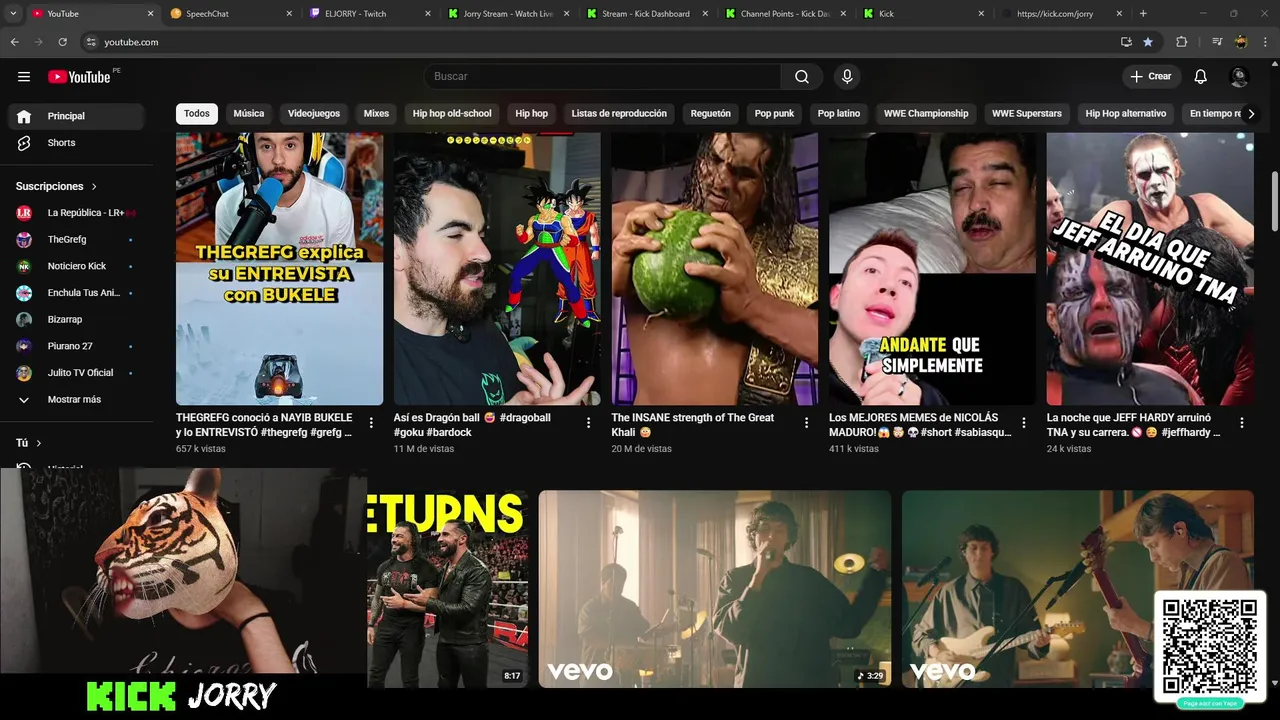Switch to ELJORRY - Twitch tab

[369, 14]
